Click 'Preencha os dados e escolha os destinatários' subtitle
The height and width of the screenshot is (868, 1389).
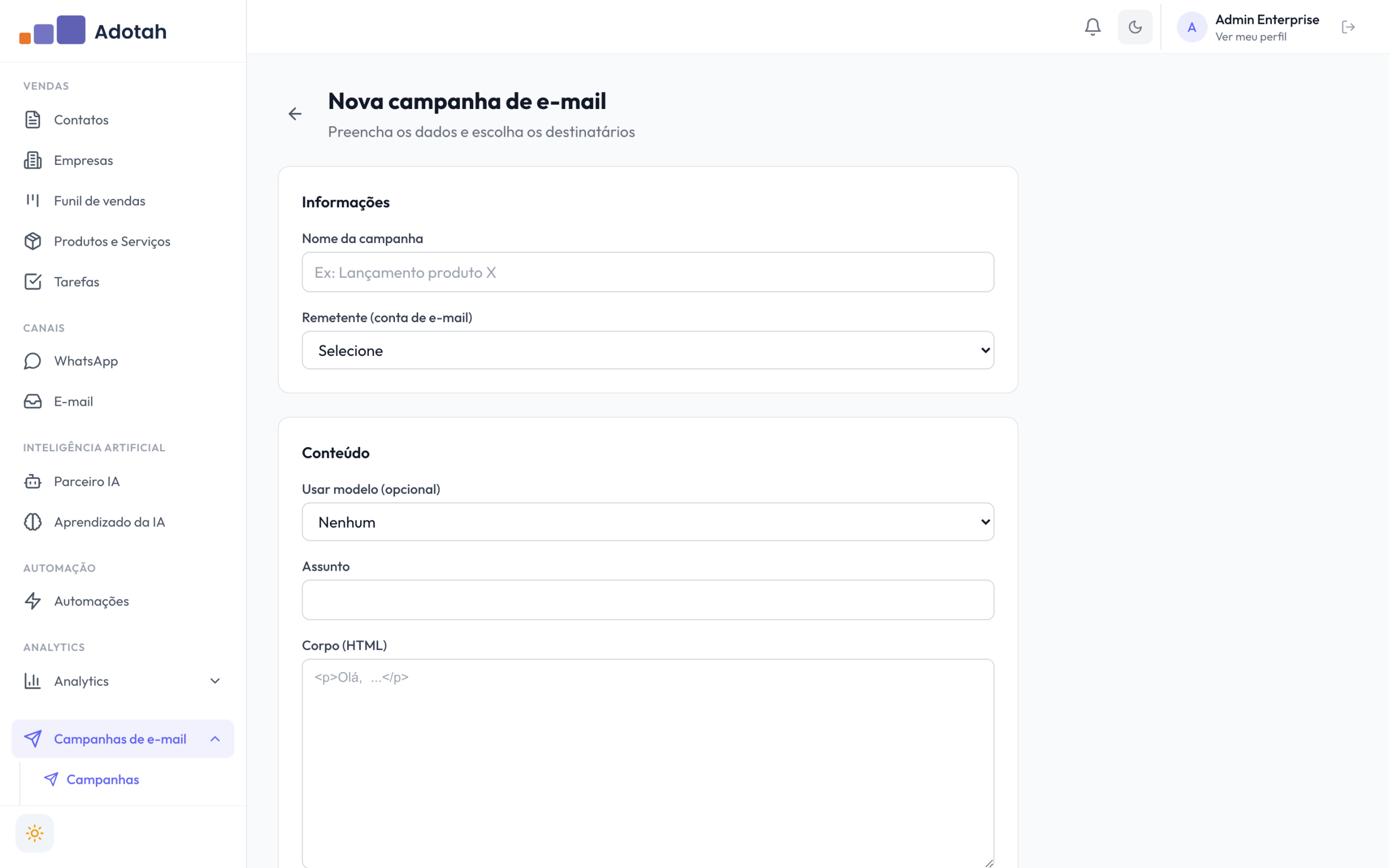(x=481, y=132)
